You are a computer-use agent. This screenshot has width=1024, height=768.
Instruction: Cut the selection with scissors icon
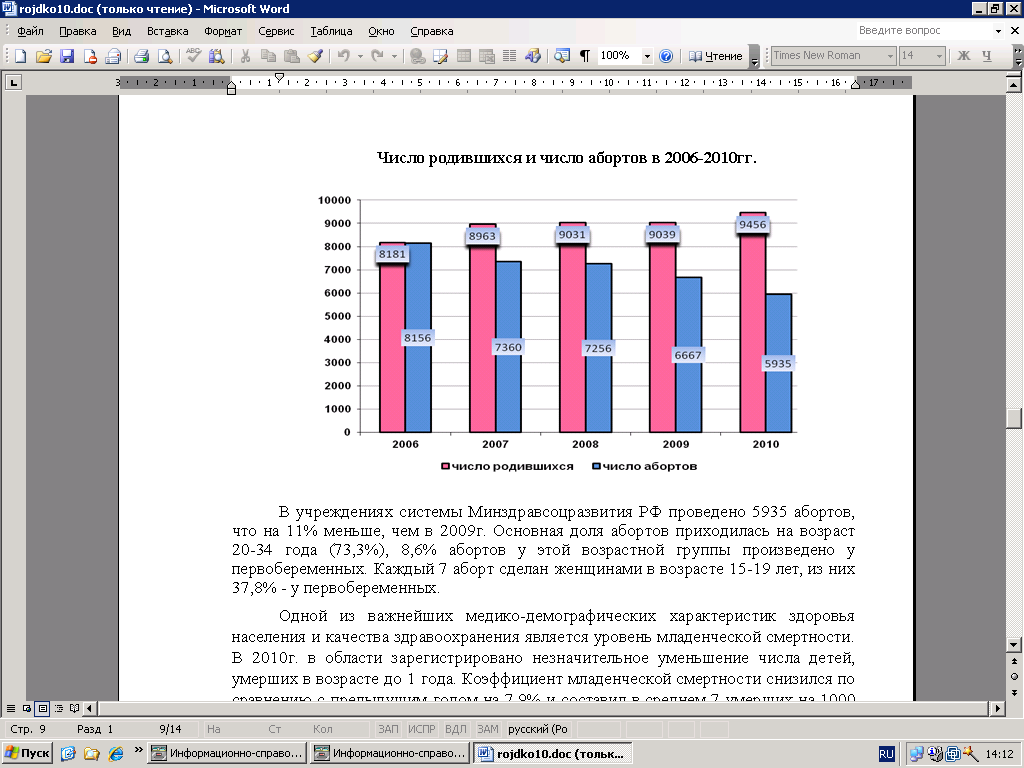click(x=246, y=56)
